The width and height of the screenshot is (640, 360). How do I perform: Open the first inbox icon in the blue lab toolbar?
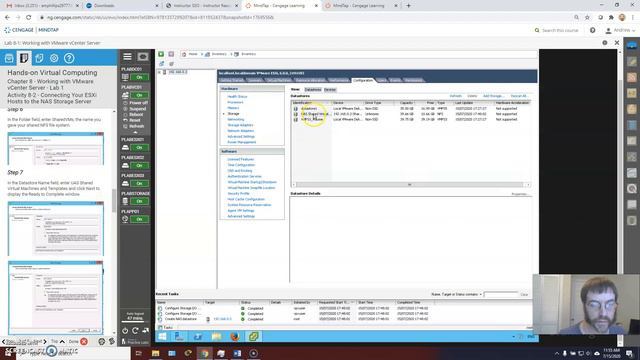9,58
